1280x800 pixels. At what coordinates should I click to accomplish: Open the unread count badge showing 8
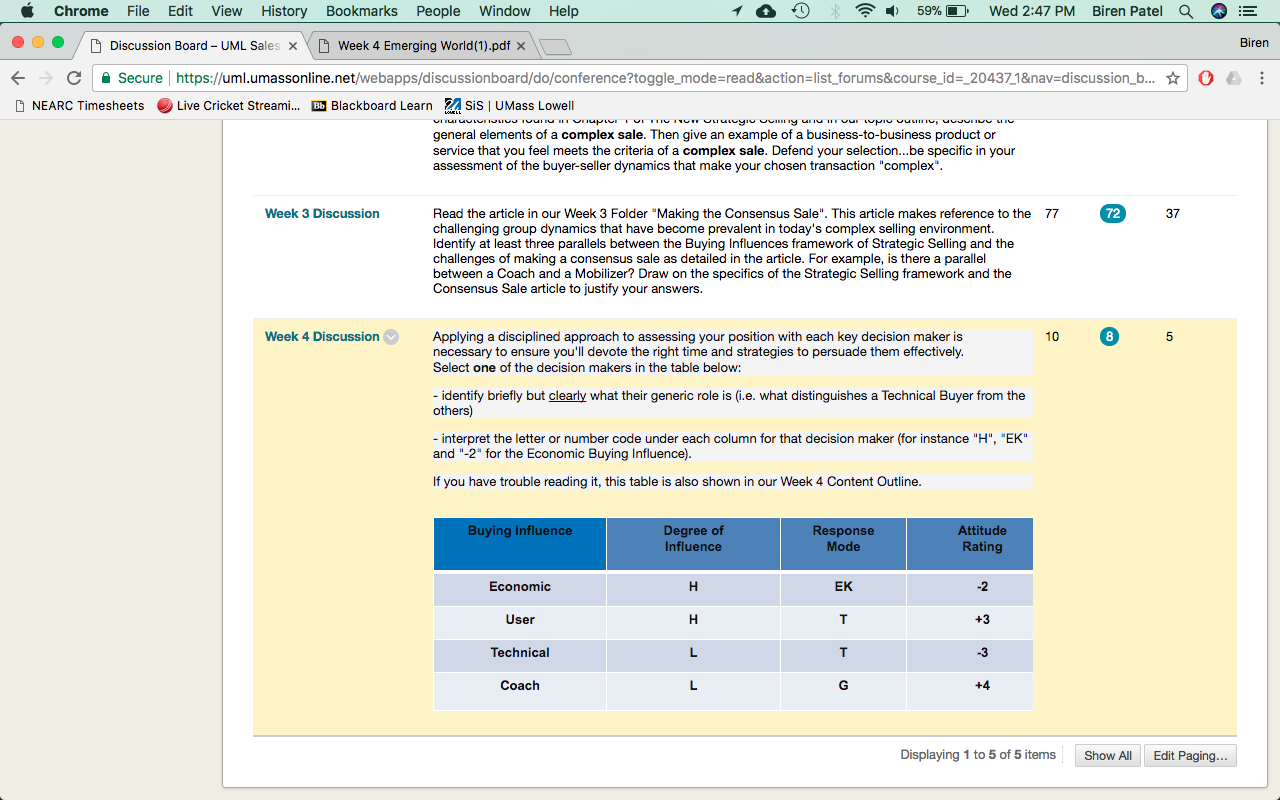point(1109,337)
